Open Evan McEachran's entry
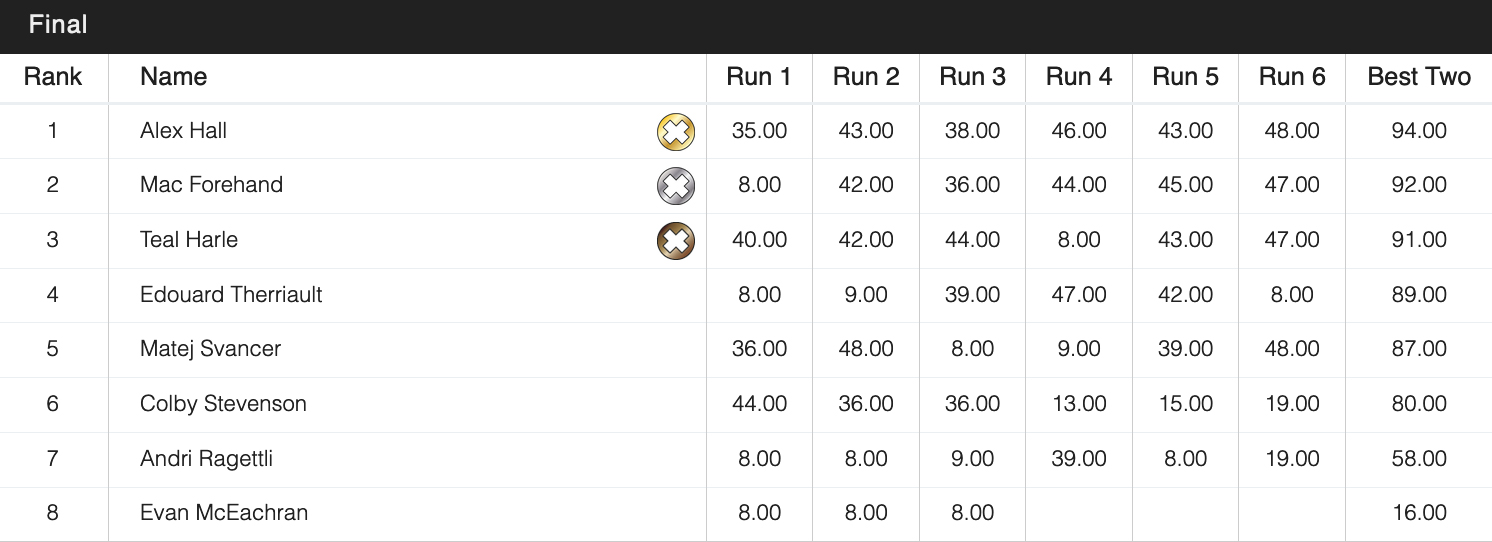 coord(224,513)
